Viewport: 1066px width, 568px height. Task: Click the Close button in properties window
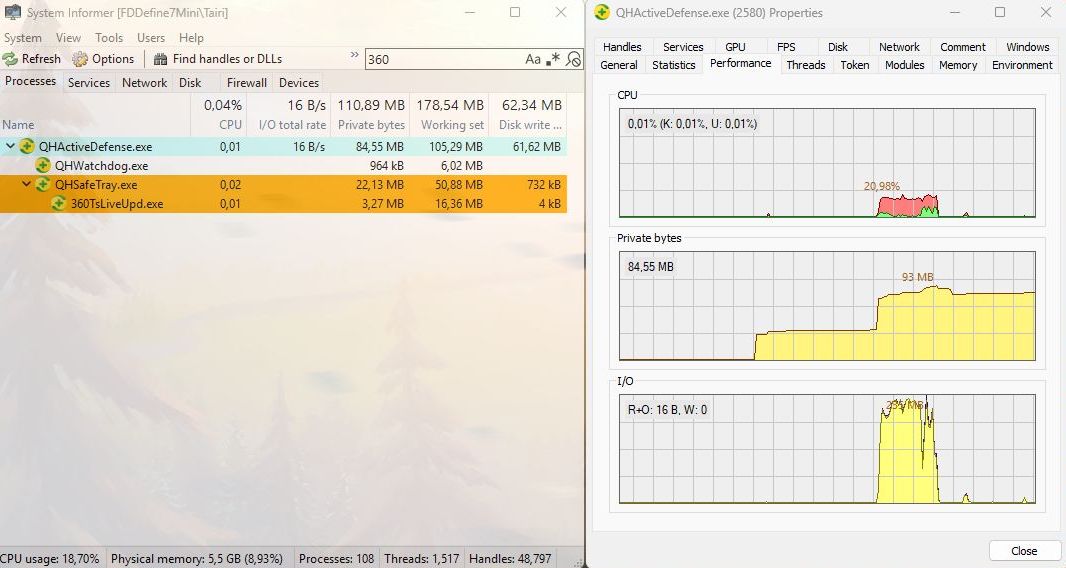pos(1024,551)
